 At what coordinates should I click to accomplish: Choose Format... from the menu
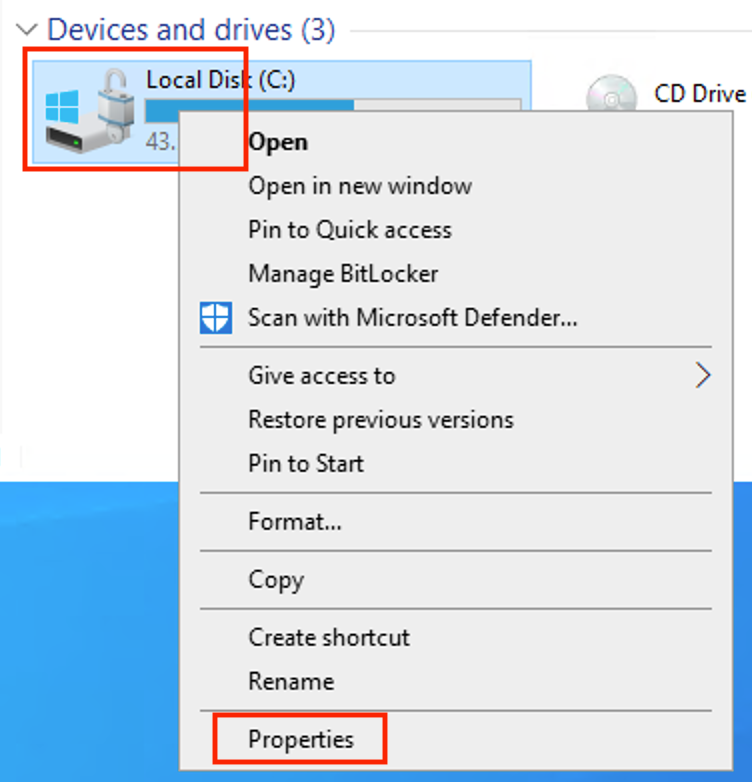pos(455,522)
